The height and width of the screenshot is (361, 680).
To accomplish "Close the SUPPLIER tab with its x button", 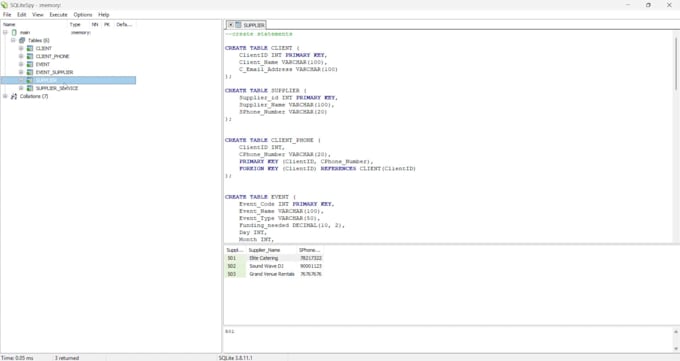I will 231,25.
